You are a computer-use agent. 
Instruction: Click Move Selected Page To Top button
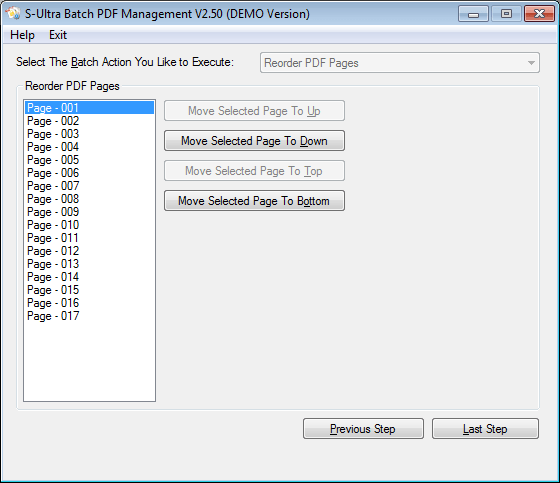point(254,171)
